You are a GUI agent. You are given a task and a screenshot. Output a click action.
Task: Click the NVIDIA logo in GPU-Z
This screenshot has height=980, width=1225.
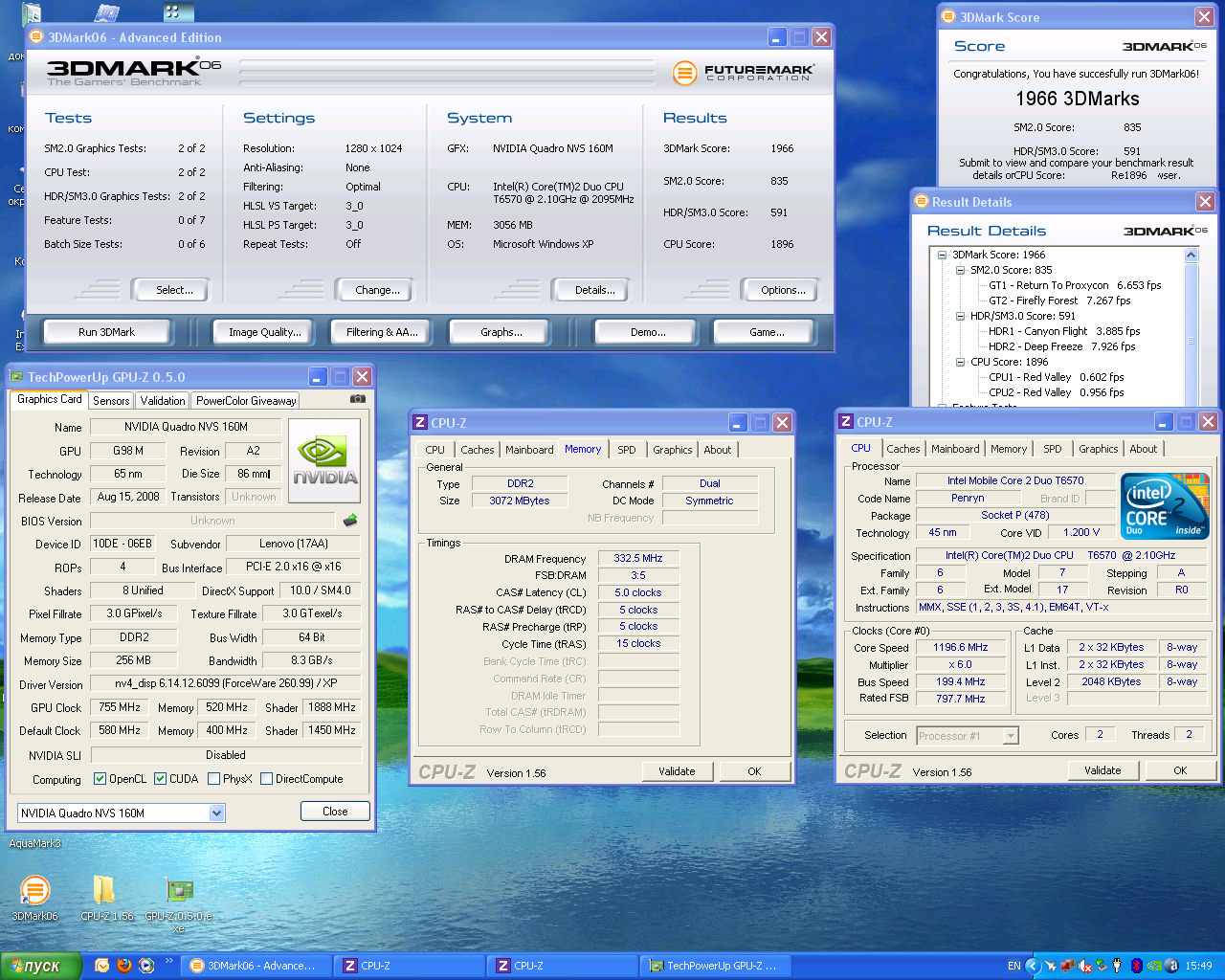click(x=324, y=461)
